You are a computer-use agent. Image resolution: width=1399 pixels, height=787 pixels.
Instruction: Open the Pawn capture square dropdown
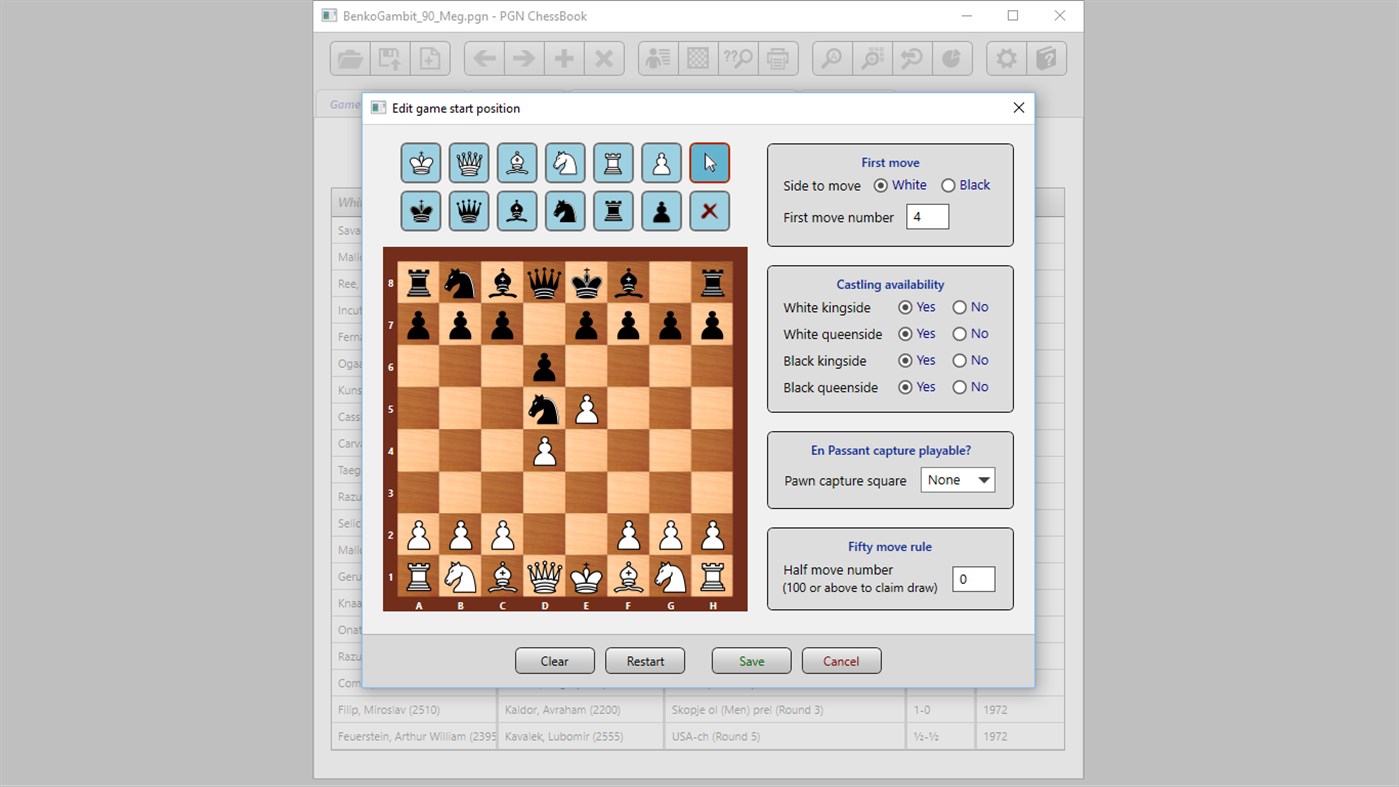957,479
